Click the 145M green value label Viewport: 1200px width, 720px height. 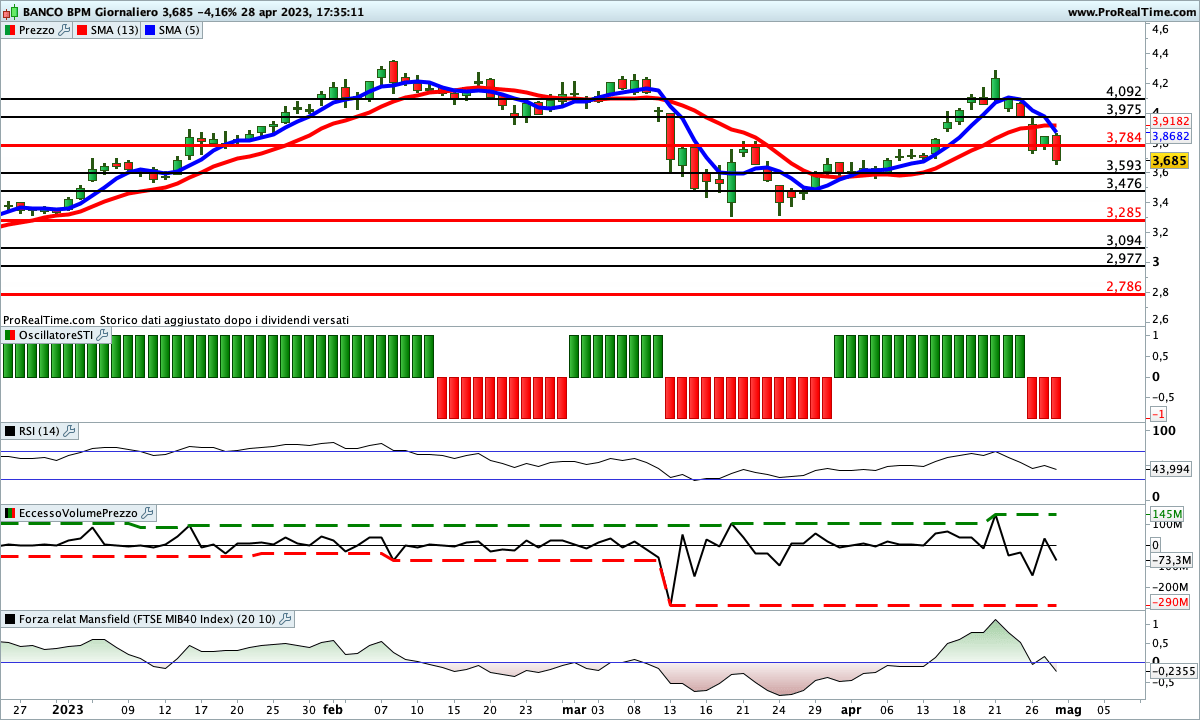1168,514
